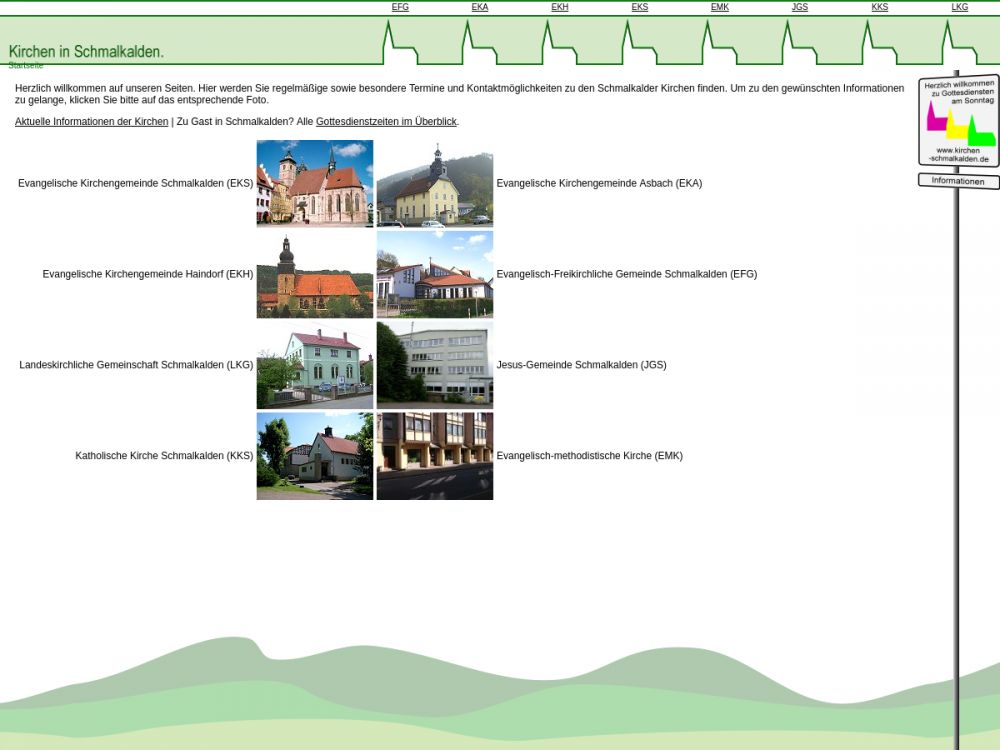Open the EKS top navigation link

coord(640,7)
